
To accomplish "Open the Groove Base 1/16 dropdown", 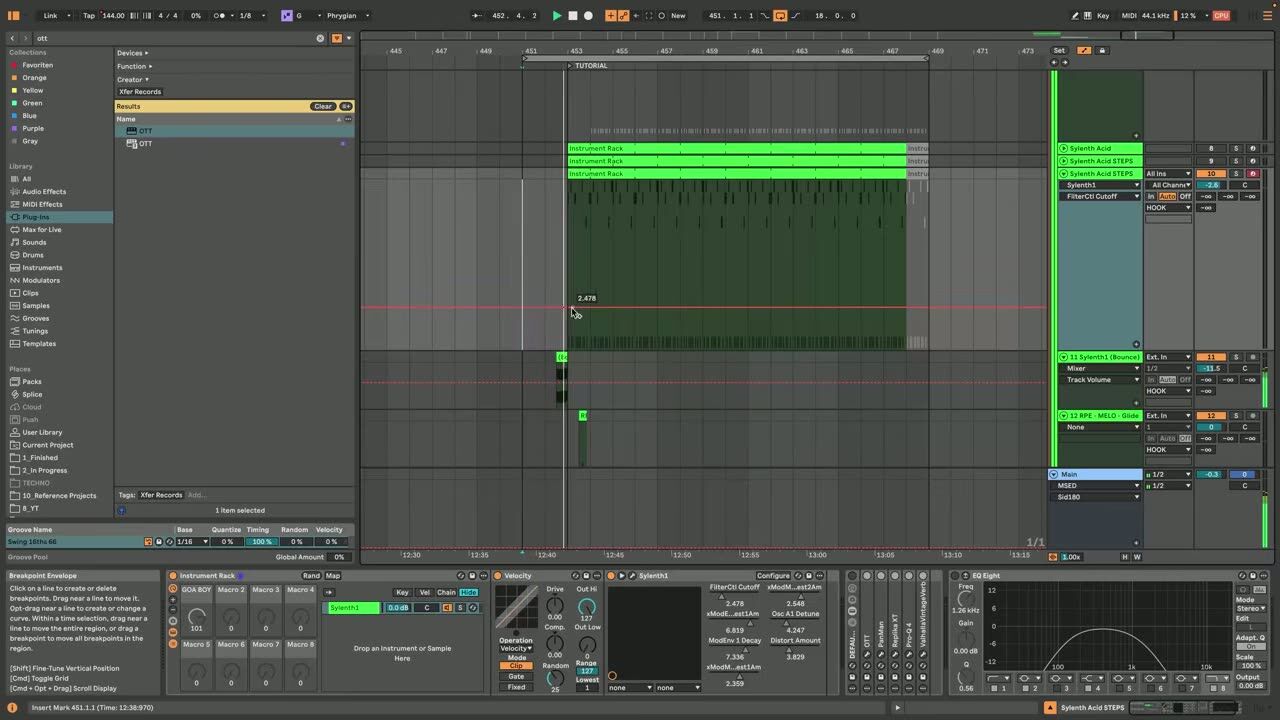I will (192, 542).
